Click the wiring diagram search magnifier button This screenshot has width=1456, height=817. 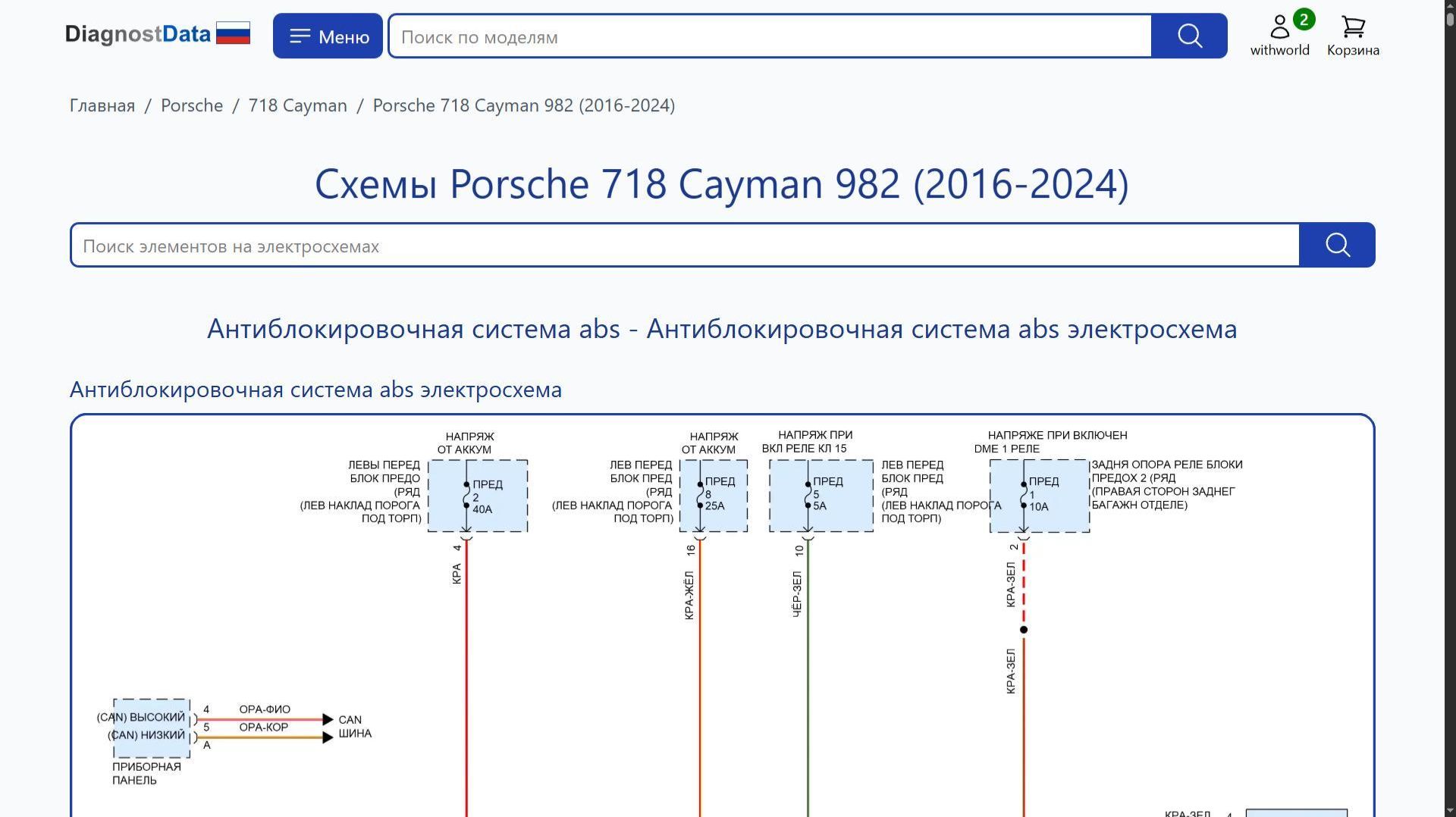pos(1337,245)
